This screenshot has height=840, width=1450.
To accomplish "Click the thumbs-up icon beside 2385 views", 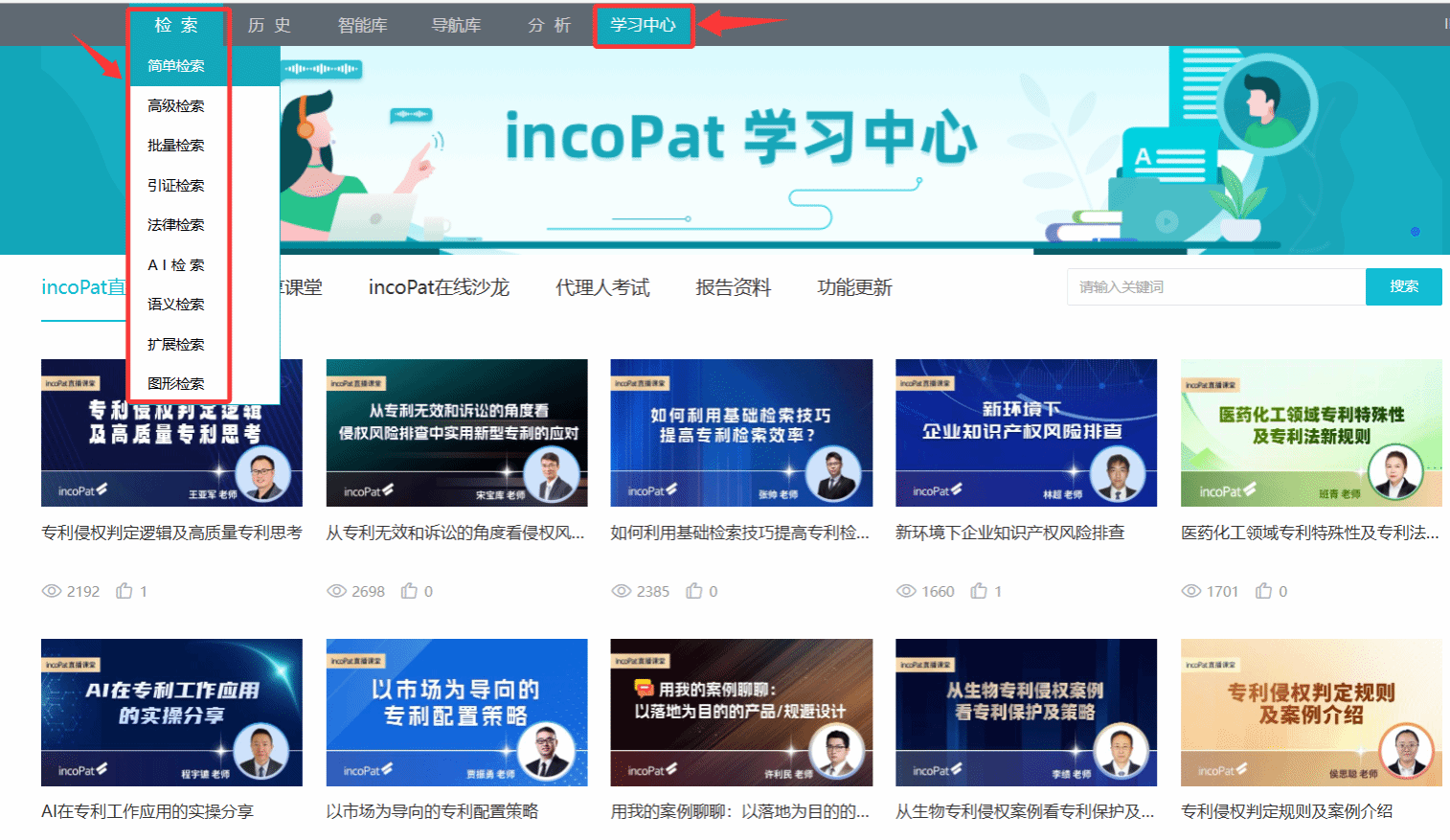I will 694,591.
